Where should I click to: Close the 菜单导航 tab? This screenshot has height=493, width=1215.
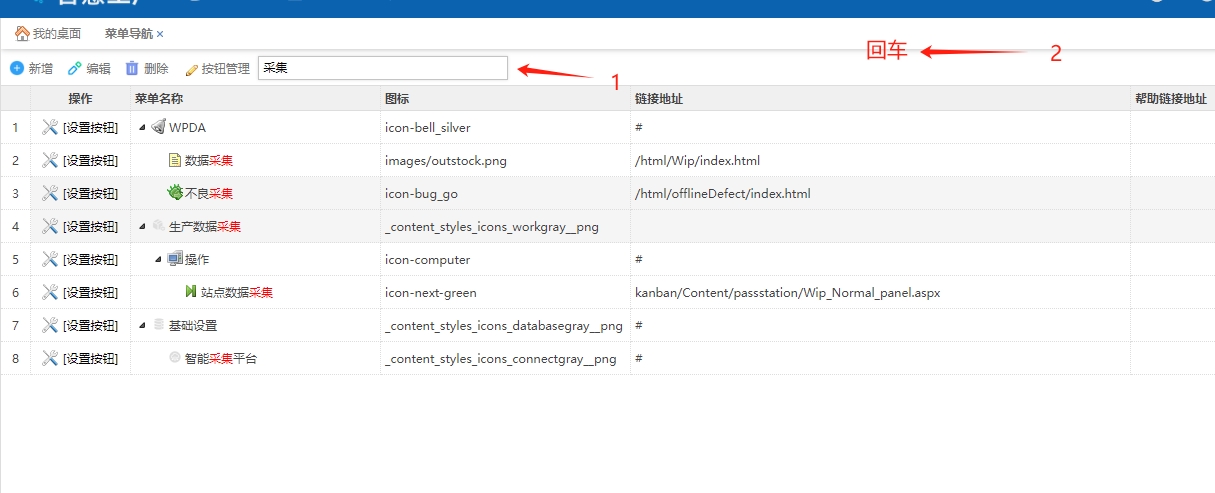click(160, 34)
